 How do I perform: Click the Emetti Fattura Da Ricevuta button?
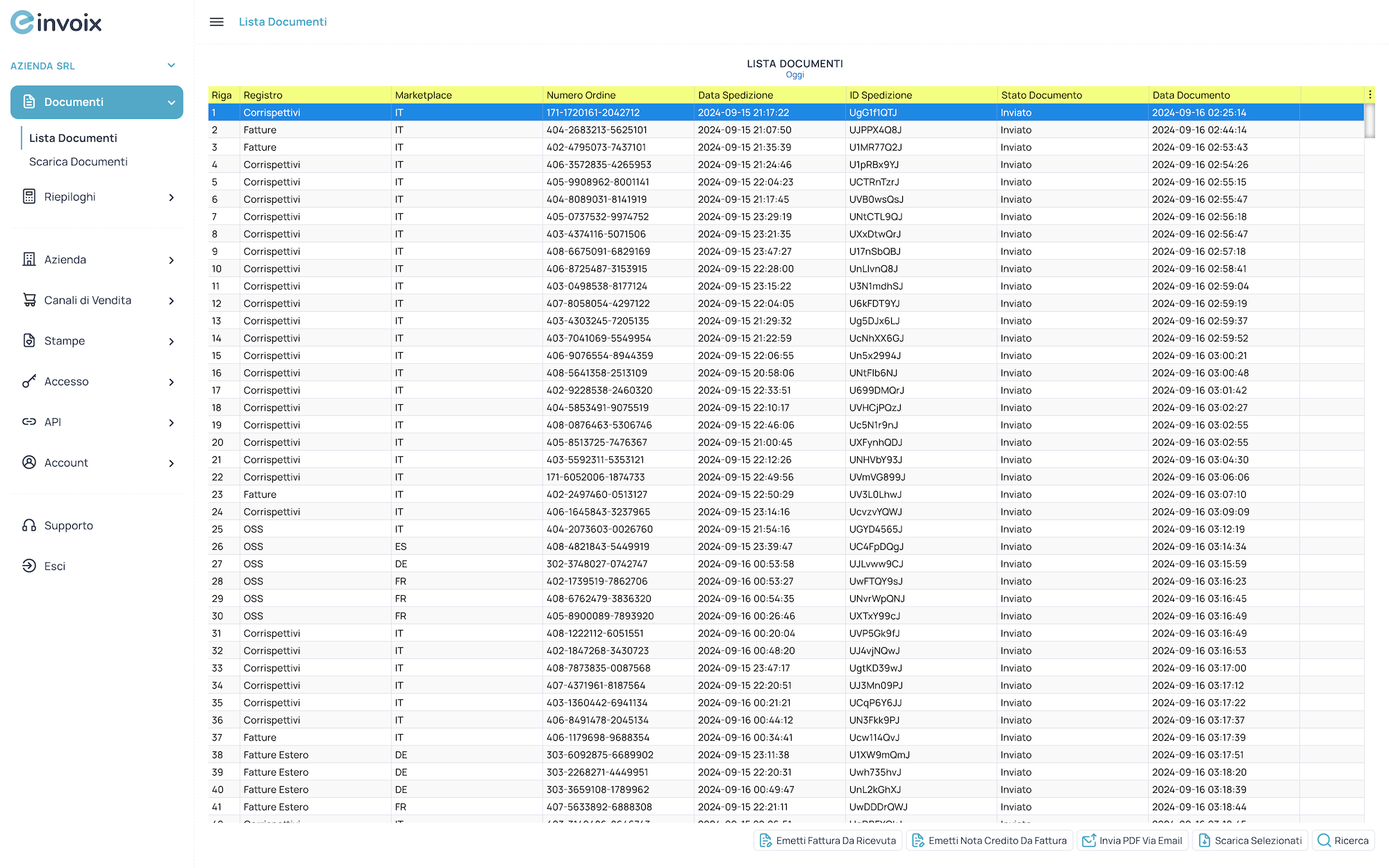pos(827,840)
